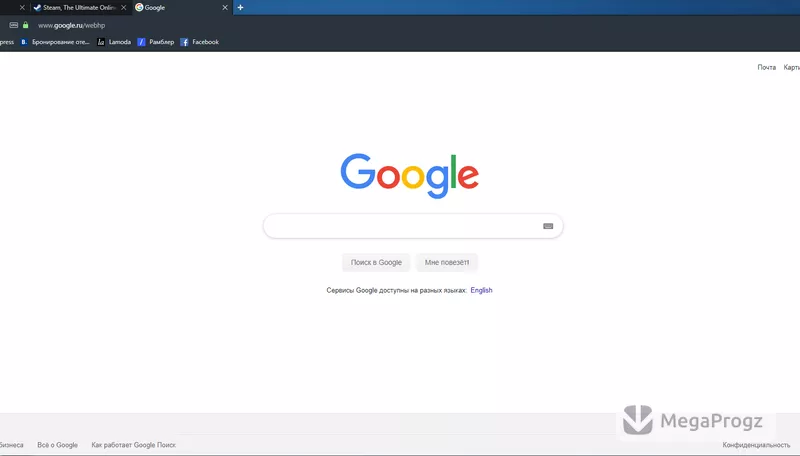Switch language to English
This screenshot has width=800, height=456.
tap(481, 290)
